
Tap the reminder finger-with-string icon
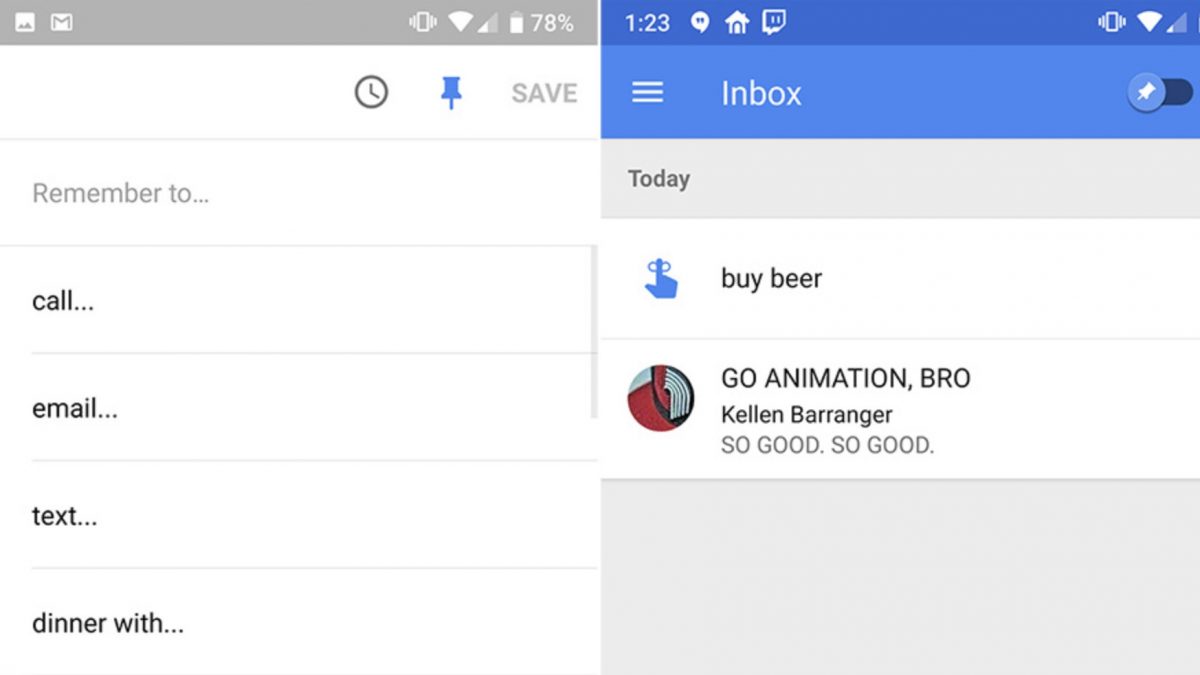(660, 279)
